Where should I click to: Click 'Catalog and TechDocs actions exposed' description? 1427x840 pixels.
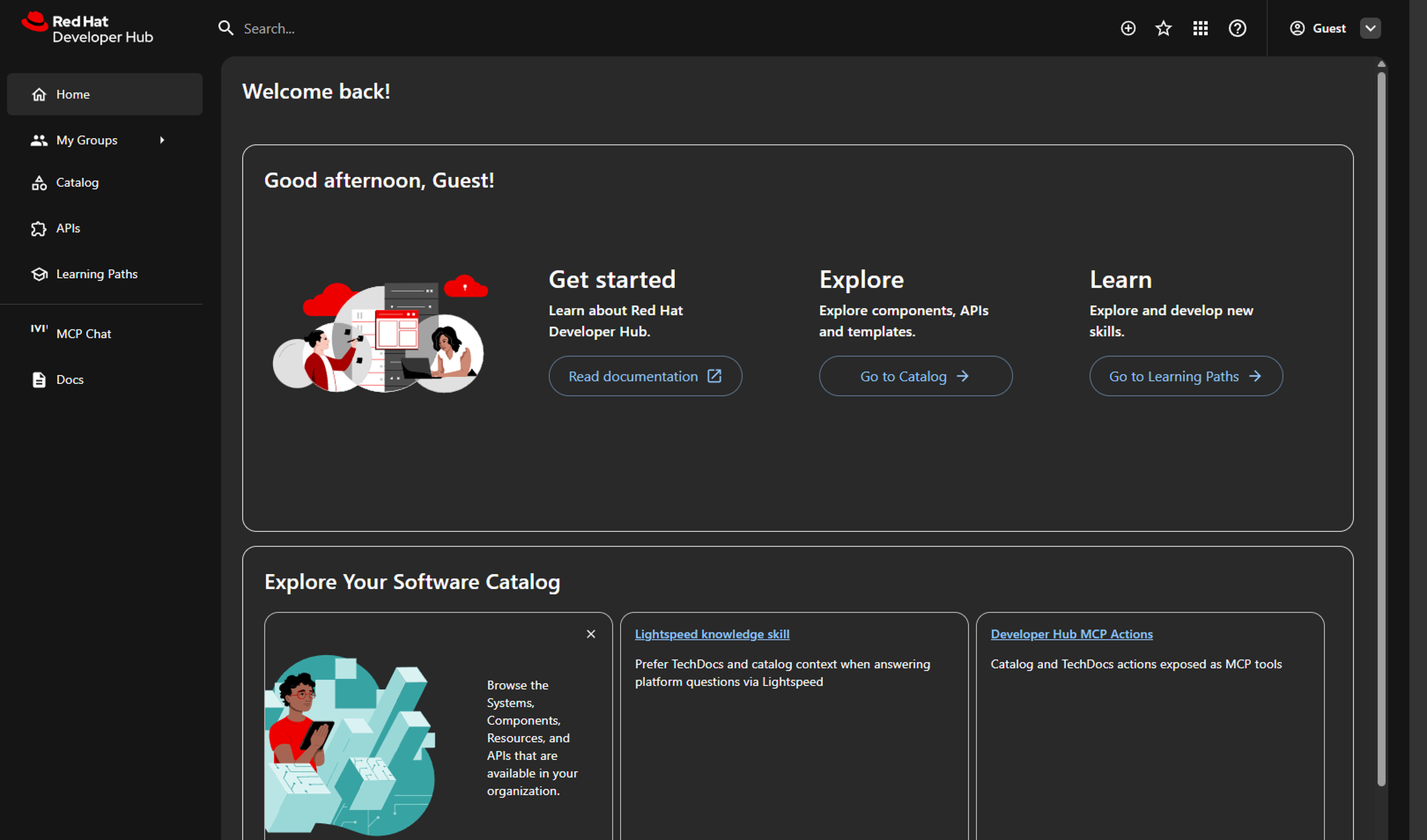click(x=1136, y=664)
